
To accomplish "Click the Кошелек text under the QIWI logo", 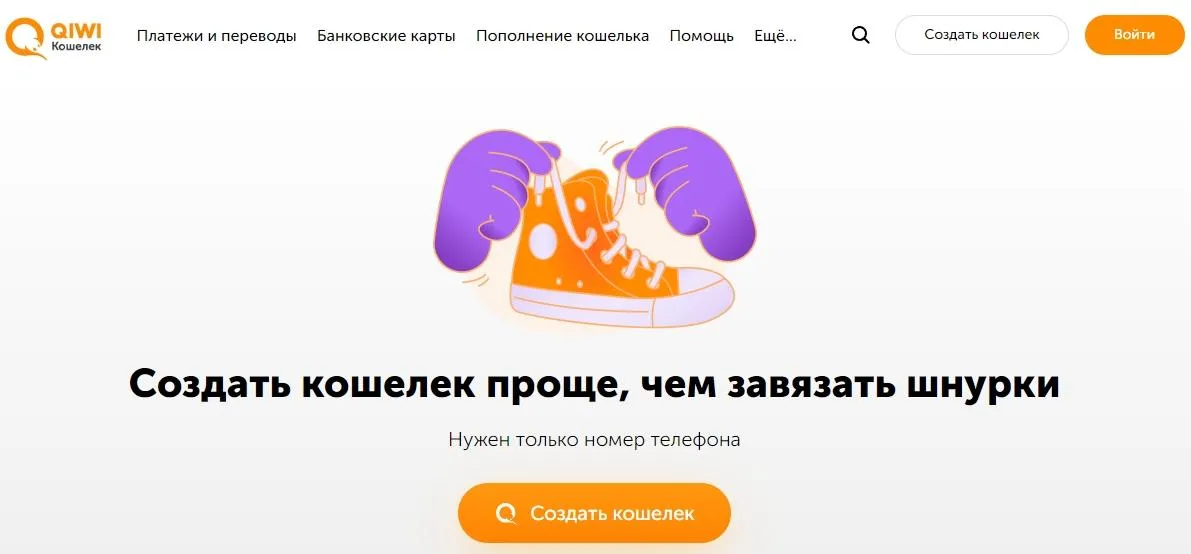I will pos(75,46).
